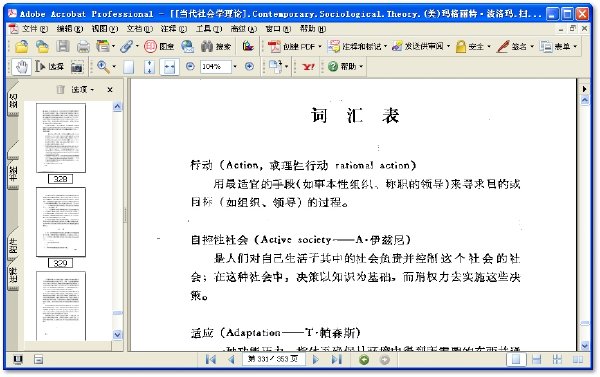The image size is (600, 377).
Task: Activate the Hand tool
Action: click(22, 67)
